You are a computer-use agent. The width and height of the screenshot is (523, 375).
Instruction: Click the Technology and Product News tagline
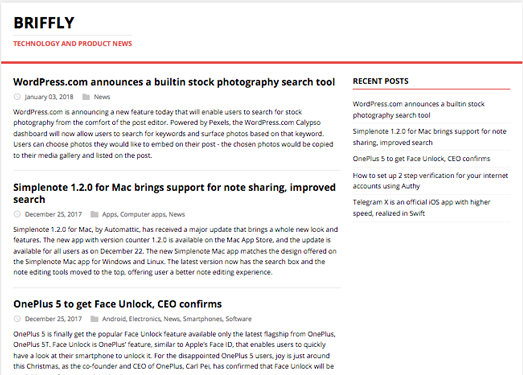point(72,44)
